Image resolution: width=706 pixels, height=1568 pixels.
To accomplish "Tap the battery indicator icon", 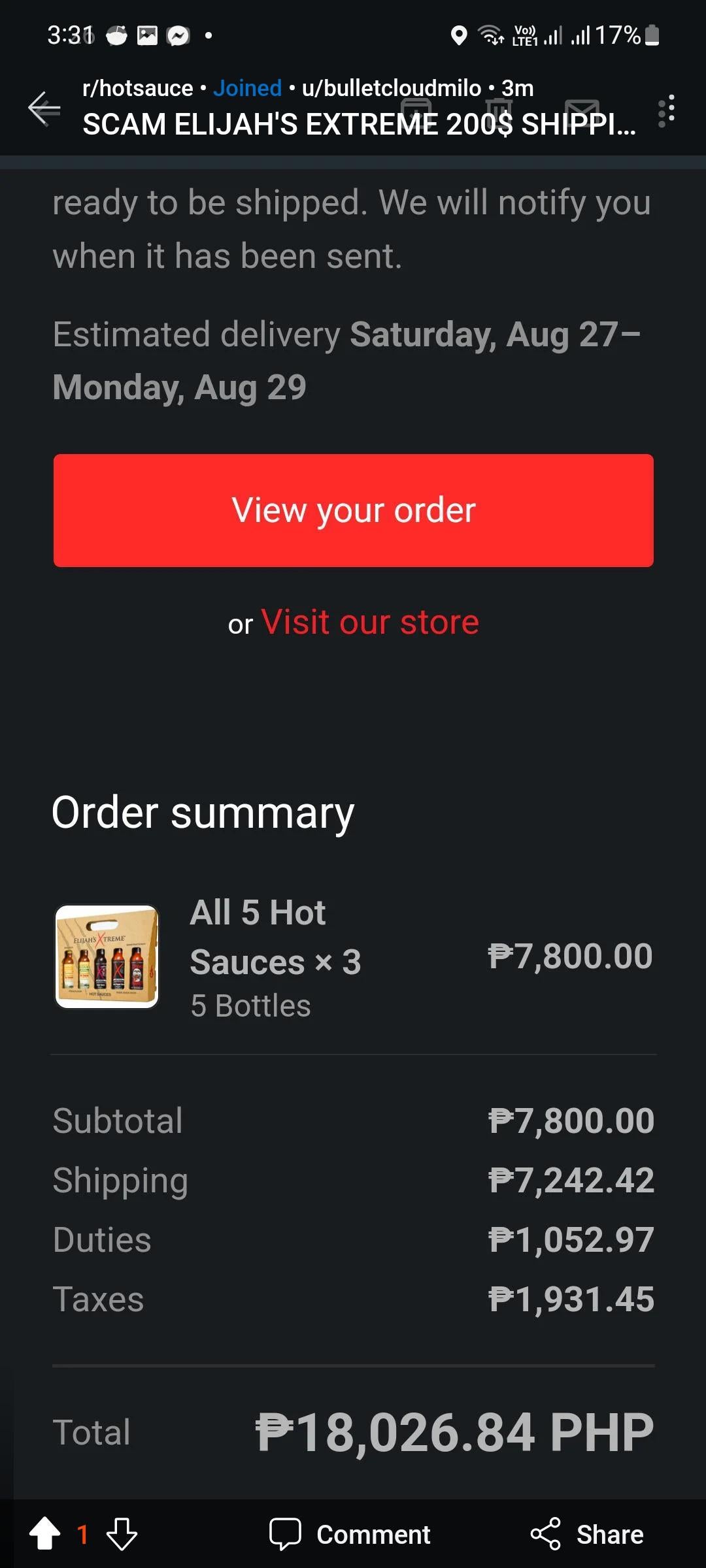I will (652, 35).
